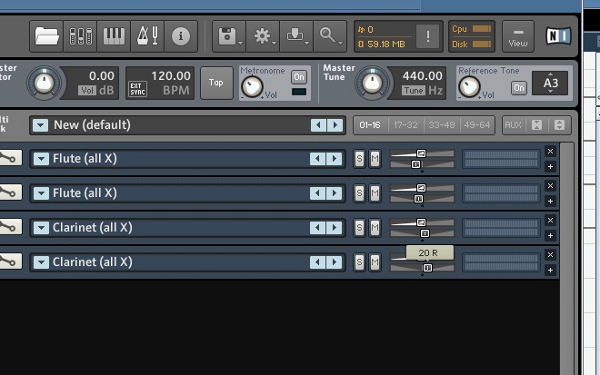Select the top Flute (all X) name

85,158
